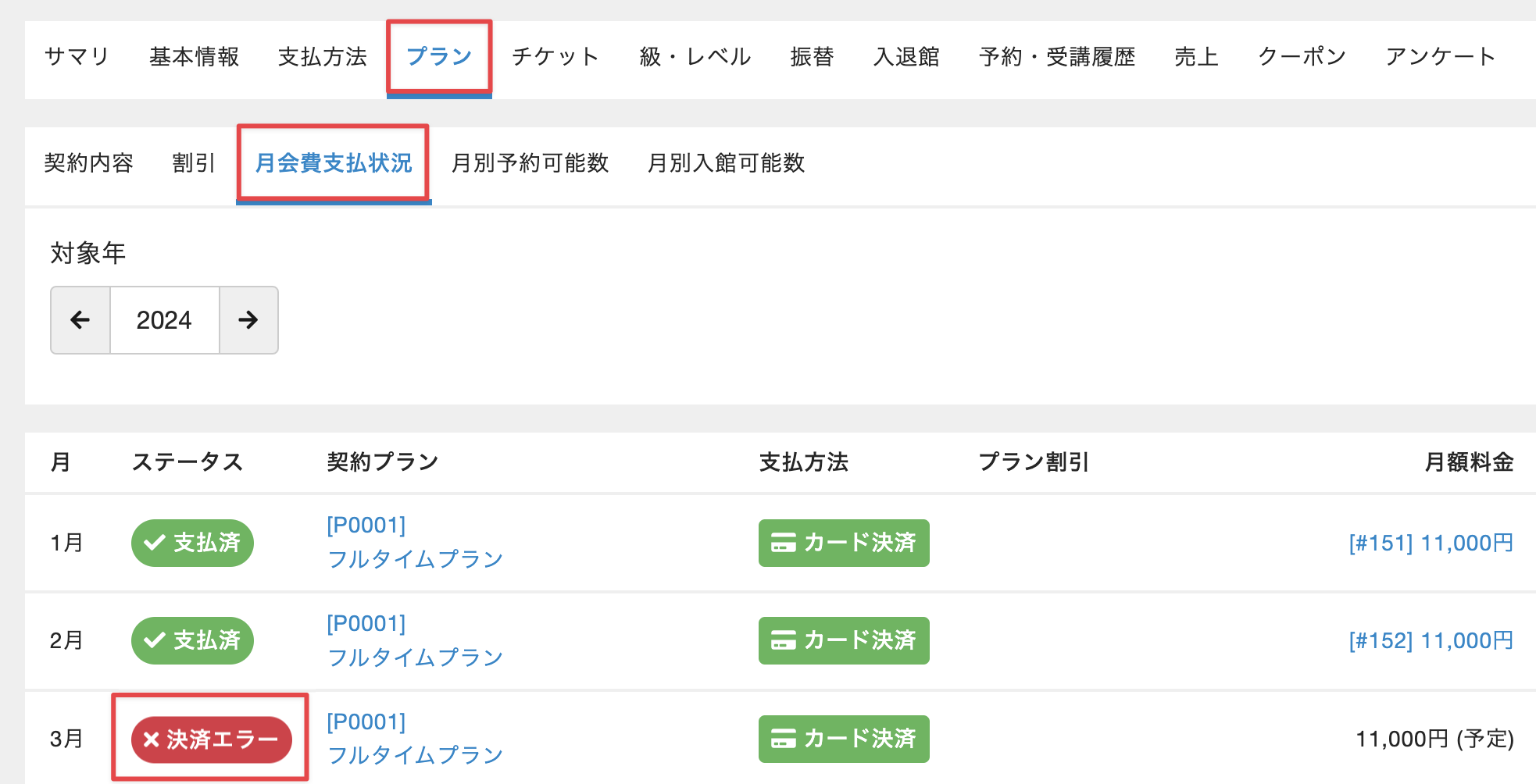Open the プラン tab

[439, 57]
